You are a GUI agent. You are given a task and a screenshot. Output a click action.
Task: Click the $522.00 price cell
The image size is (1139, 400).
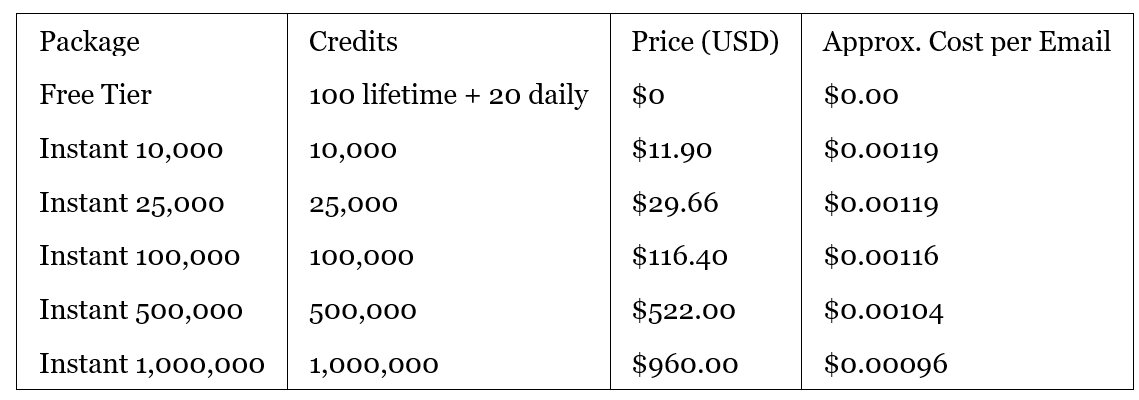pyautogui.click(x=684, y=310)
